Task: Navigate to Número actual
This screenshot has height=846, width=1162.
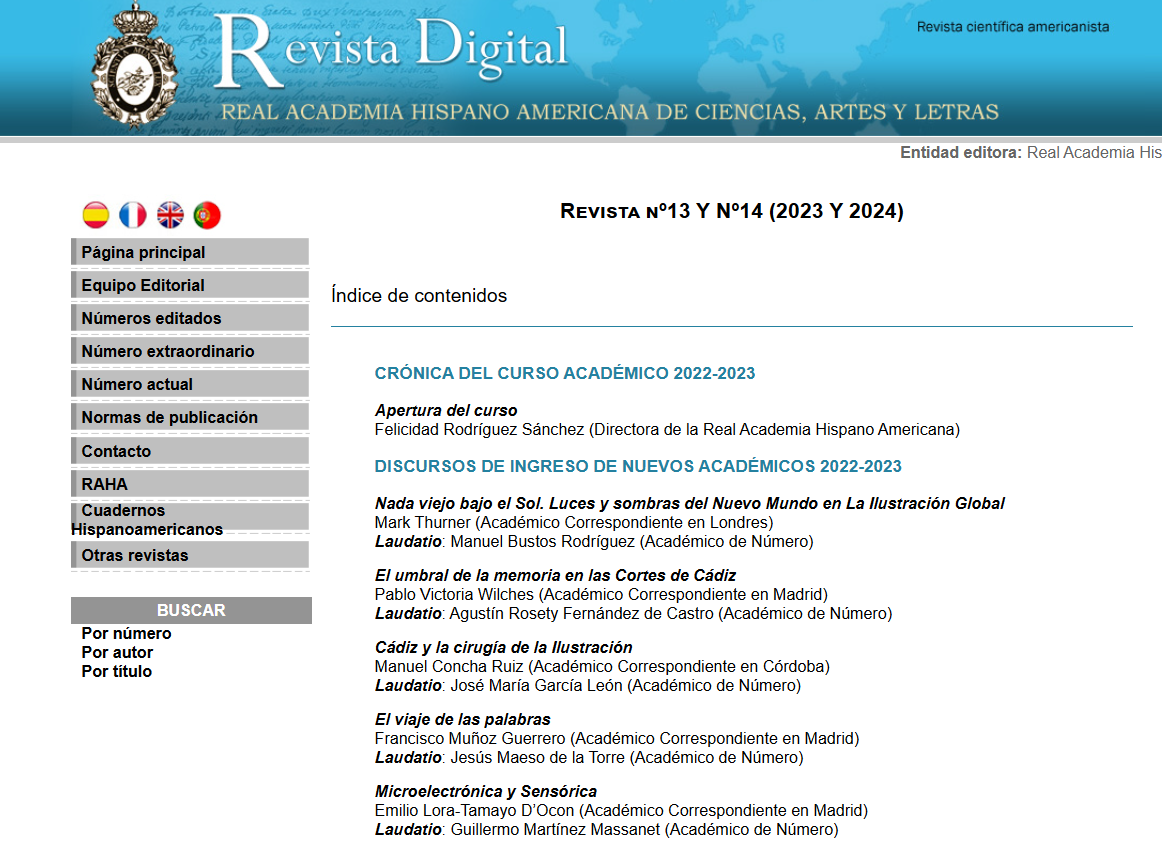Action: coord(137,384)
